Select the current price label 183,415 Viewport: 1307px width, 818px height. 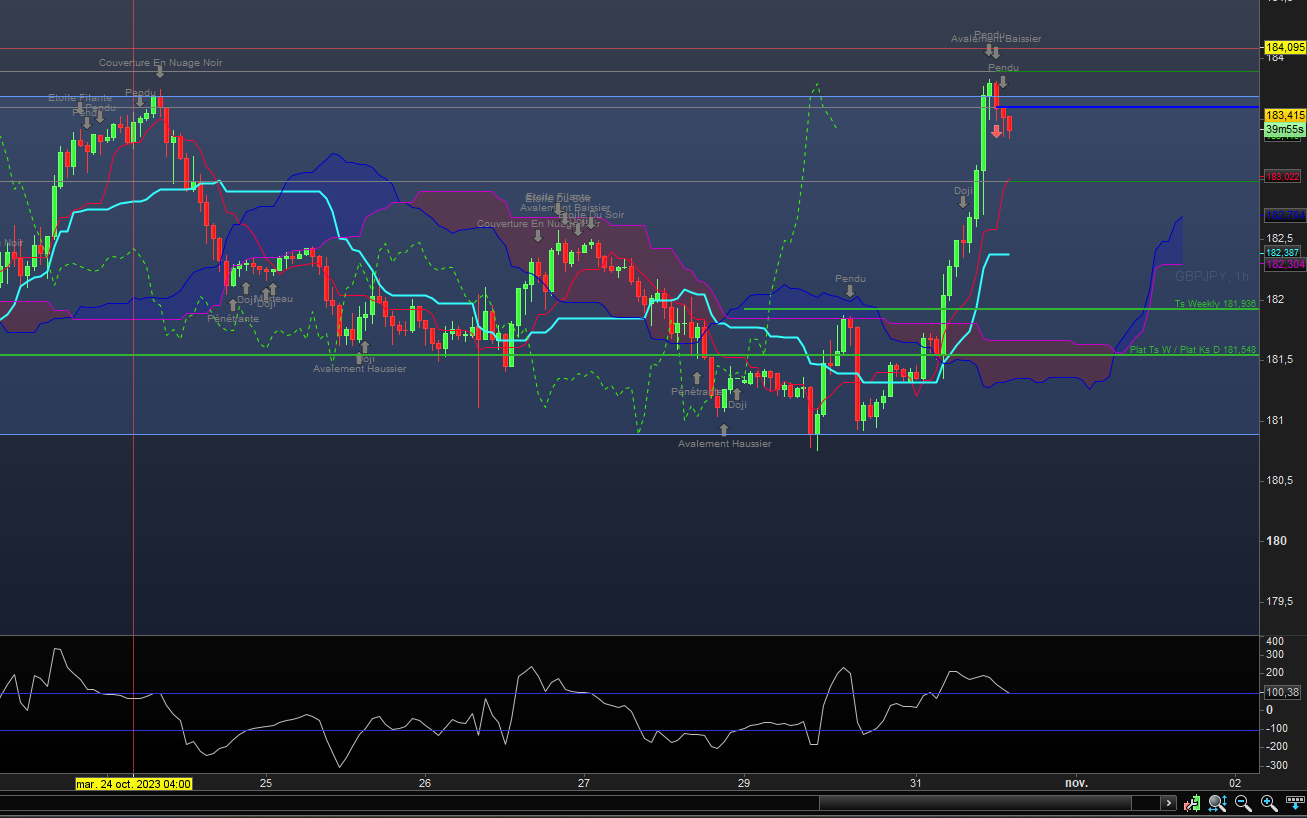pyautogui.click(x=1284, y=115)
